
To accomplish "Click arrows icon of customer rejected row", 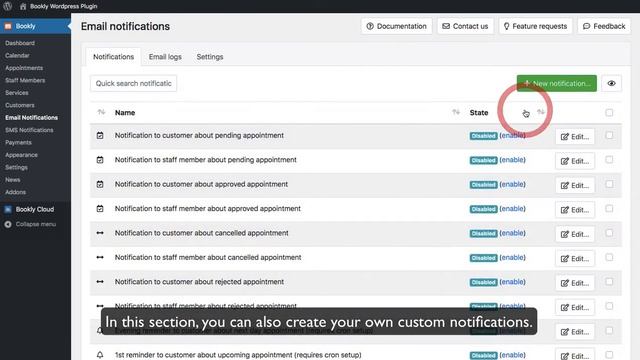I will coord(100,282).
